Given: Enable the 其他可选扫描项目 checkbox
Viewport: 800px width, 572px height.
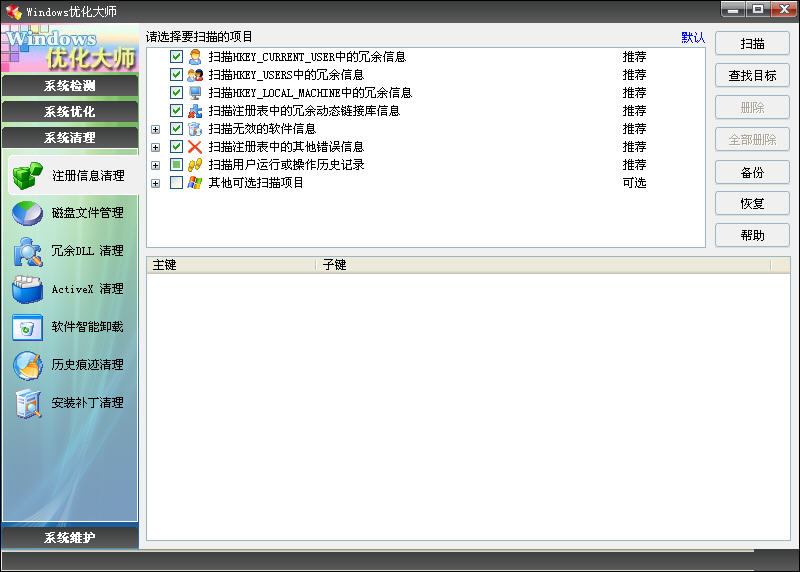Looking at the screenshot, I should [177, 183].
